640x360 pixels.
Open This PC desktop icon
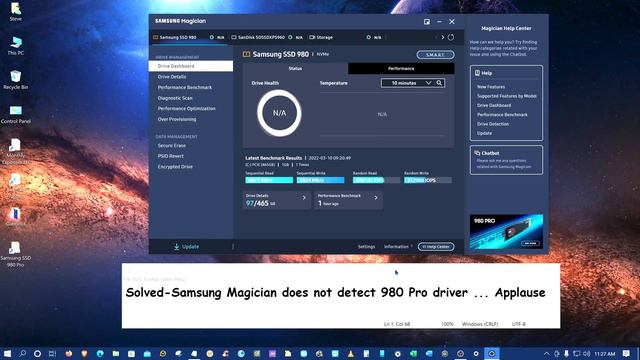pyautogui.click(x=16, y=45)
